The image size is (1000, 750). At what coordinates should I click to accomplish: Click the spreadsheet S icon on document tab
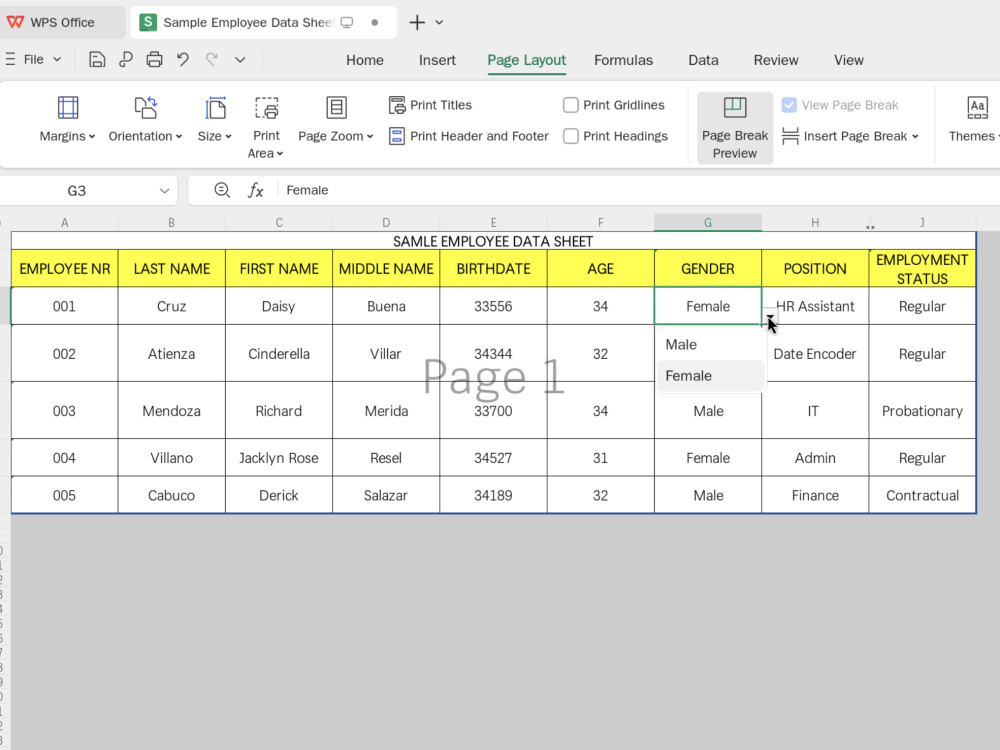148,22
